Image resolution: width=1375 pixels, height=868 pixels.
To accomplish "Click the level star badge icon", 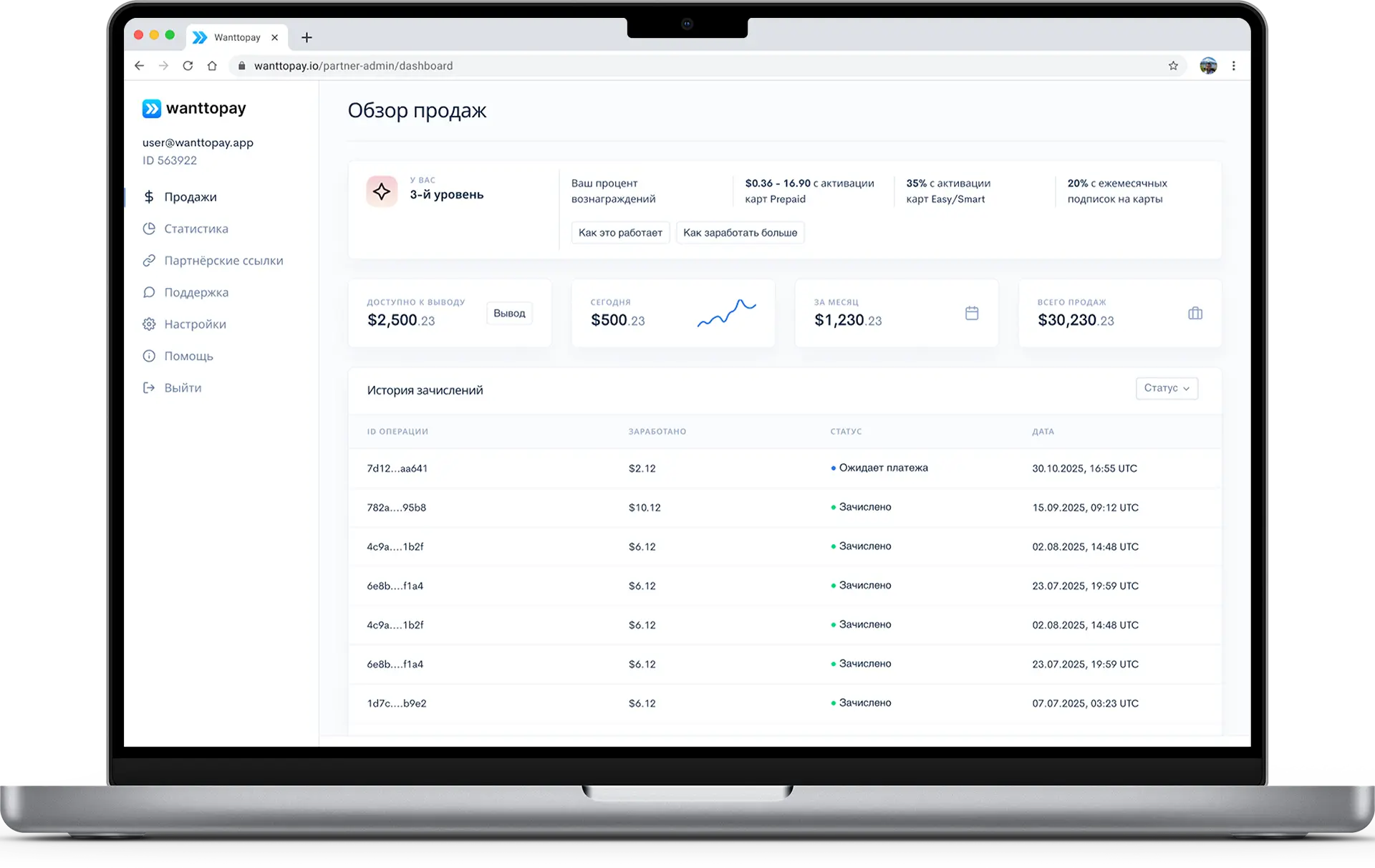I will point(382,191).
